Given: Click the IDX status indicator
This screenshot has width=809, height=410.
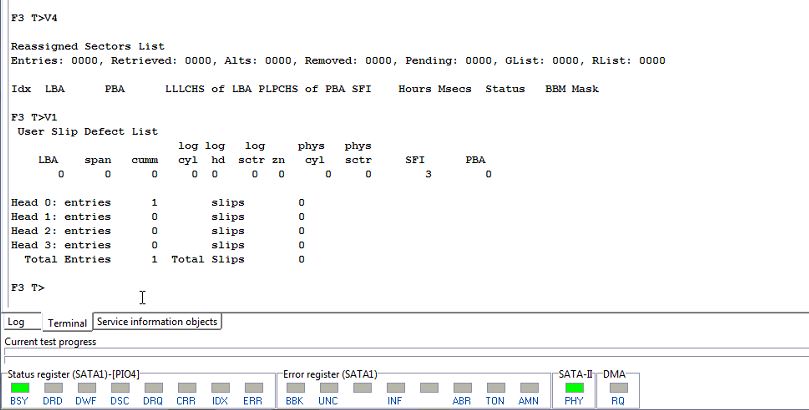Looking at the screenshot, I should (x=220, y=388).
